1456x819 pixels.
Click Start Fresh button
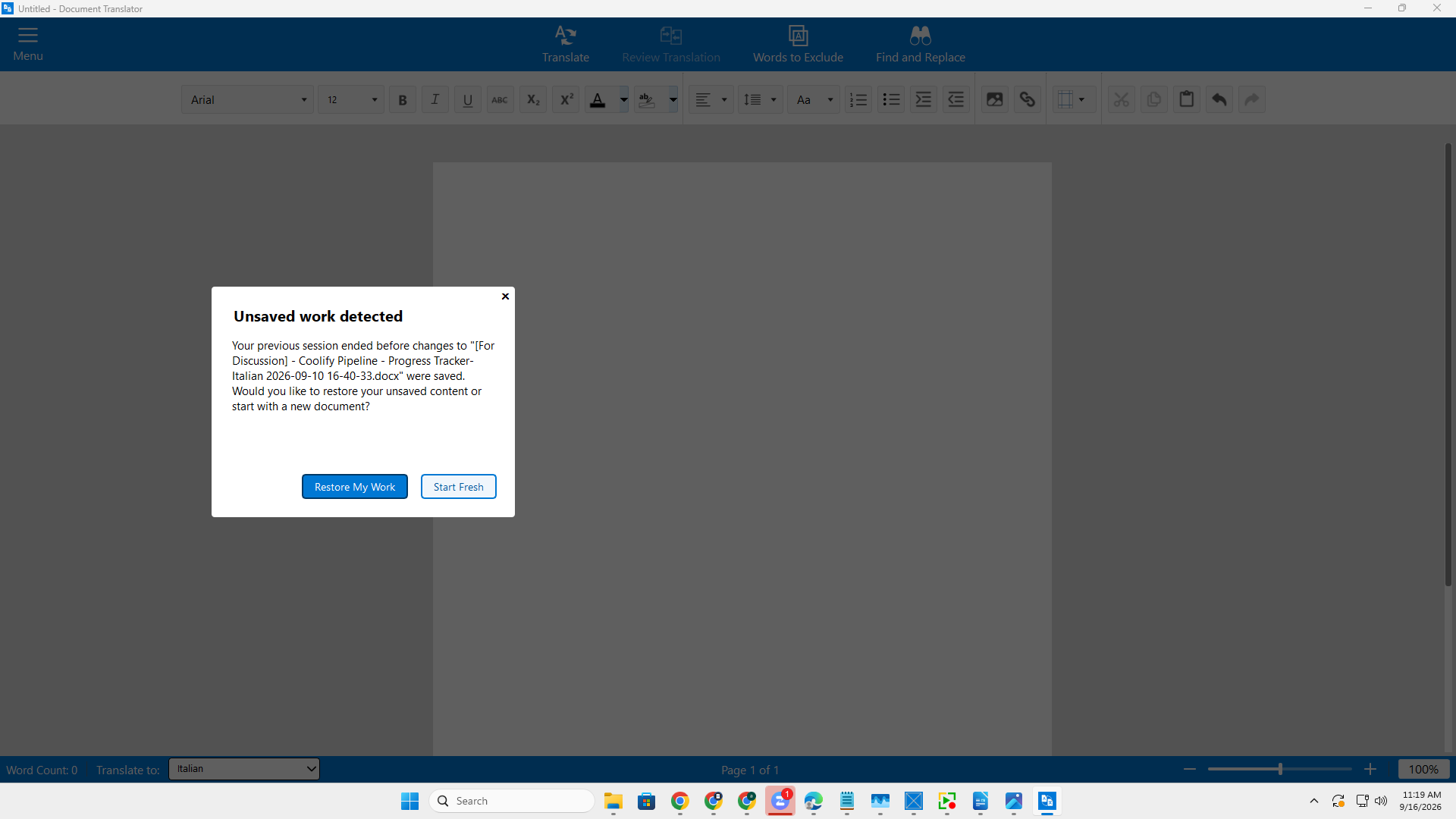click(x=459, y=487)
